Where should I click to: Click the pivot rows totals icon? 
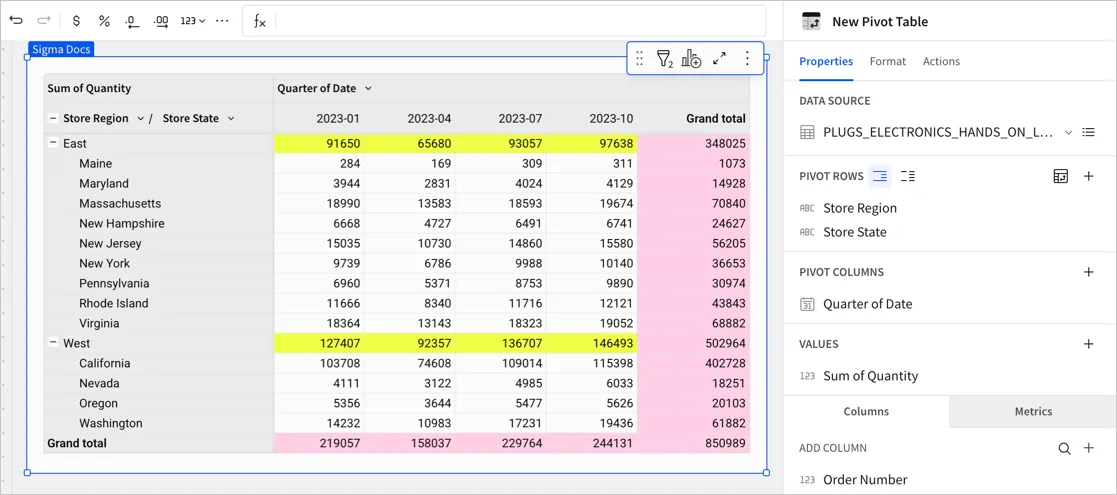click(1061, 176)
